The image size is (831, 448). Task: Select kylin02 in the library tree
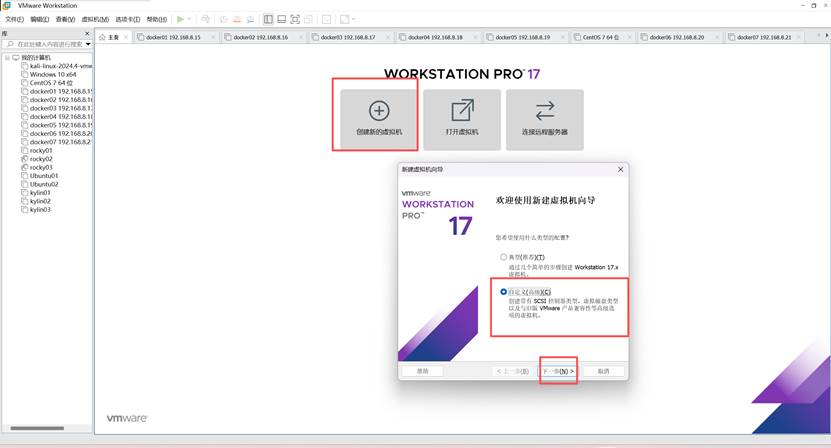(x=36, y=201)
